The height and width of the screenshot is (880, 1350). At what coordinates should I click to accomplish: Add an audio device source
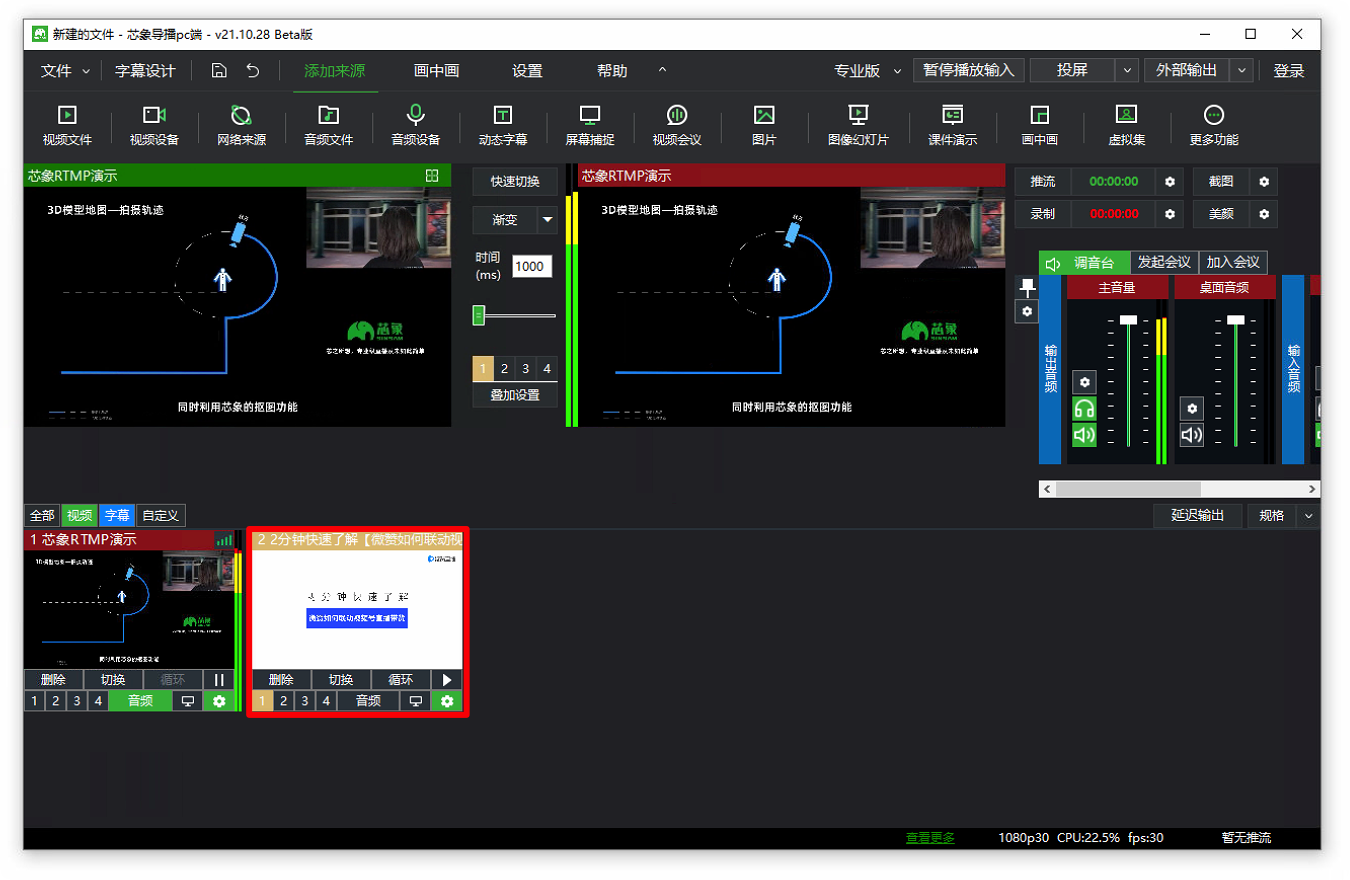pos(415,126)
